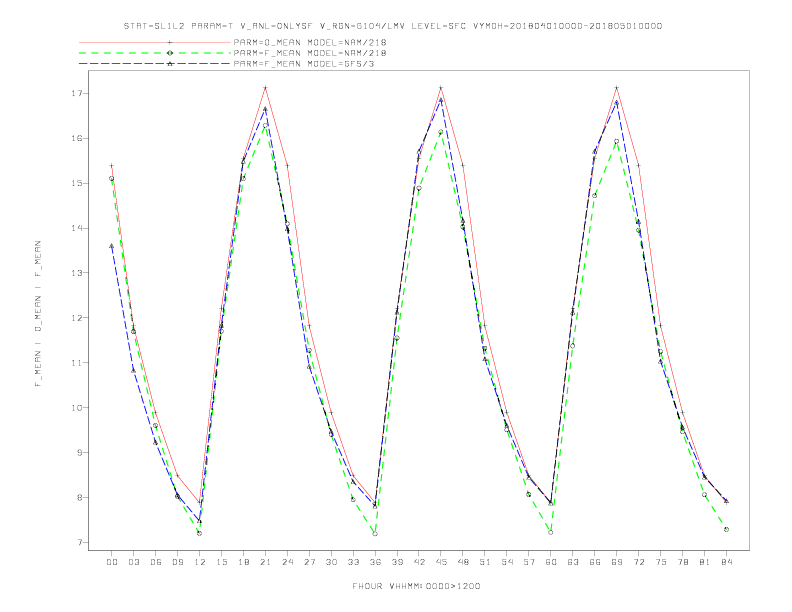The width and height of the screenshot is (792, 612).
Task: Click the chart title starting with STAT=SL1L2
Action: pos(393,26)
